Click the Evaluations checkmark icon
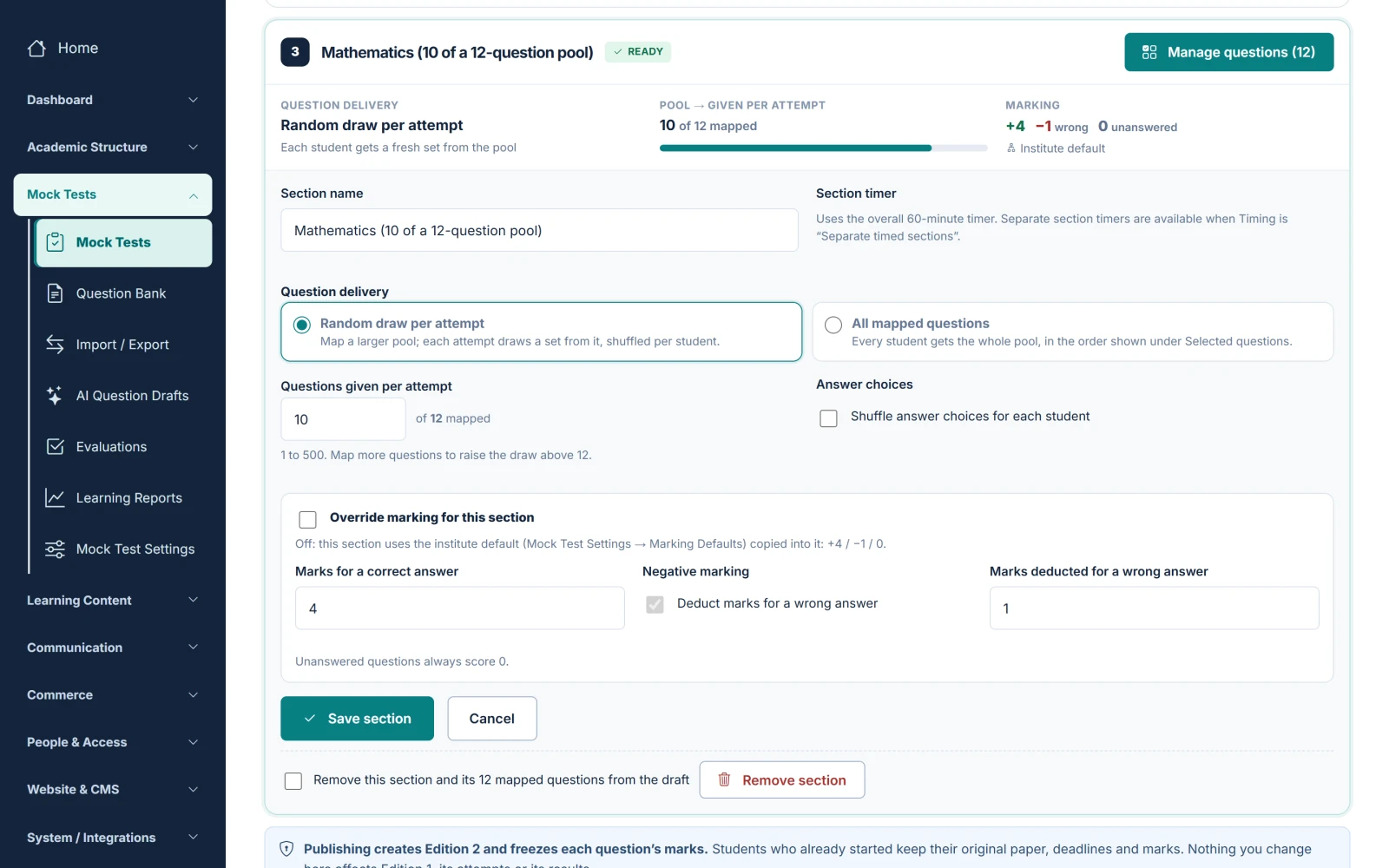This screenshot has height=868, width=1389. click(55, 447)
